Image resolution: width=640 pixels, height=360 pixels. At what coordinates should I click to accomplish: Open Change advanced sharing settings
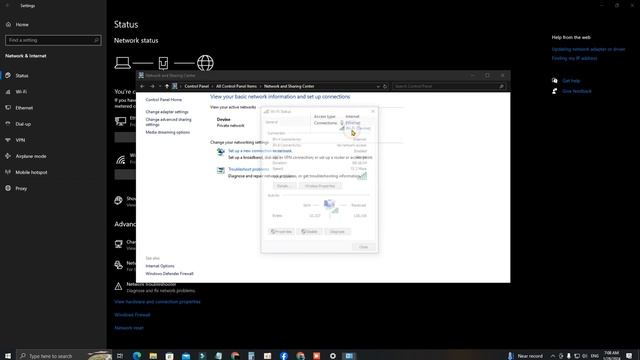(168, 122)
